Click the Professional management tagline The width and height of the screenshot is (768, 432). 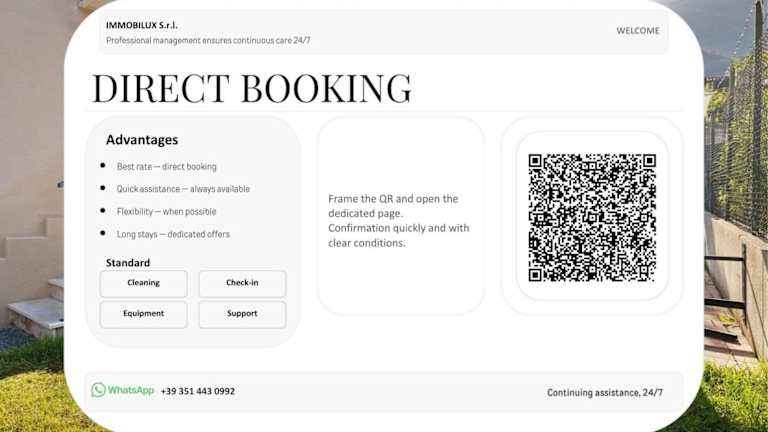(x=208, y=40)
